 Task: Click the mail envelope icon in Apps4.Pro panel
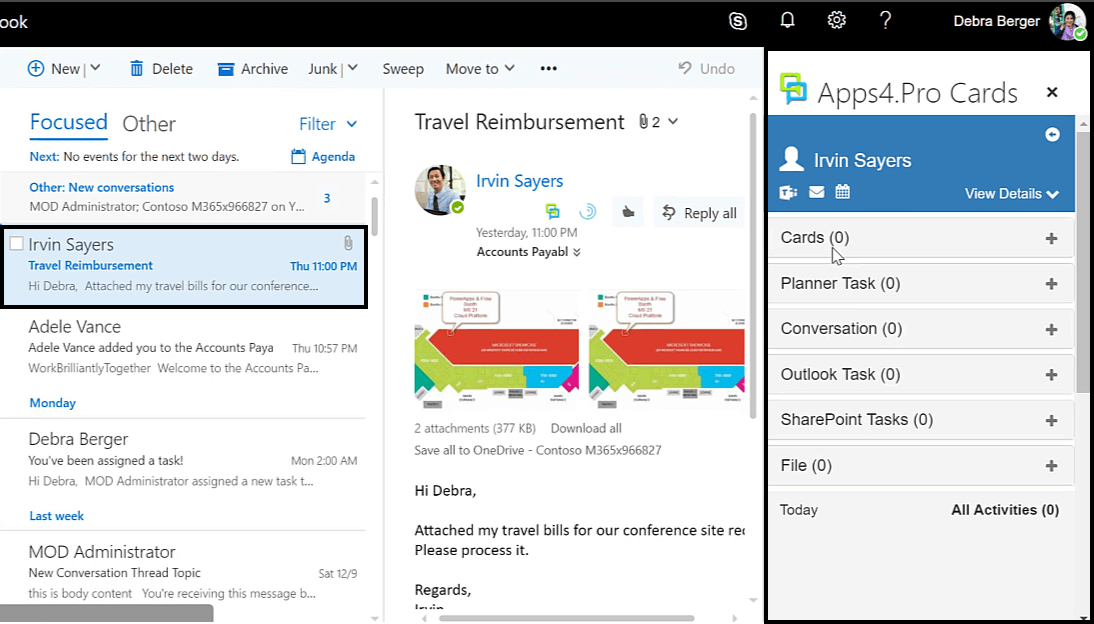pos(816,192)
